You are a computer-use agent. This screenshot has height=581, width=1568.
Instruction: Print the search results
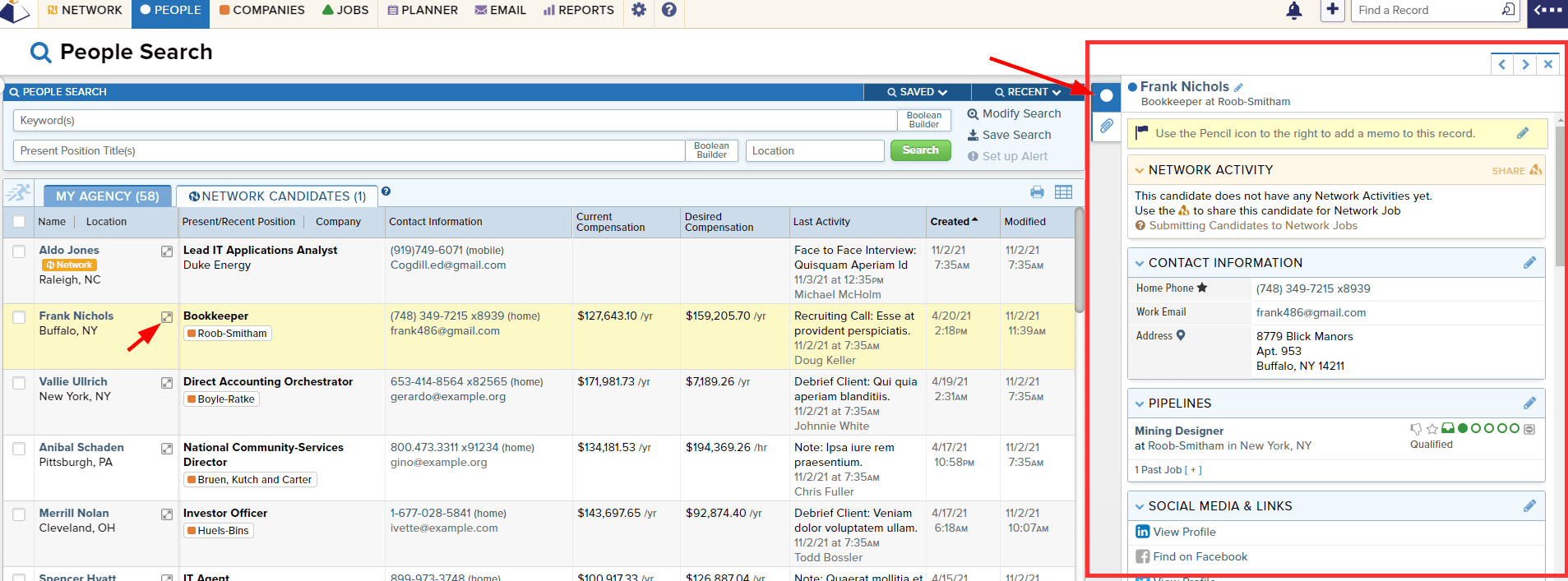(x=1037, y=192)
